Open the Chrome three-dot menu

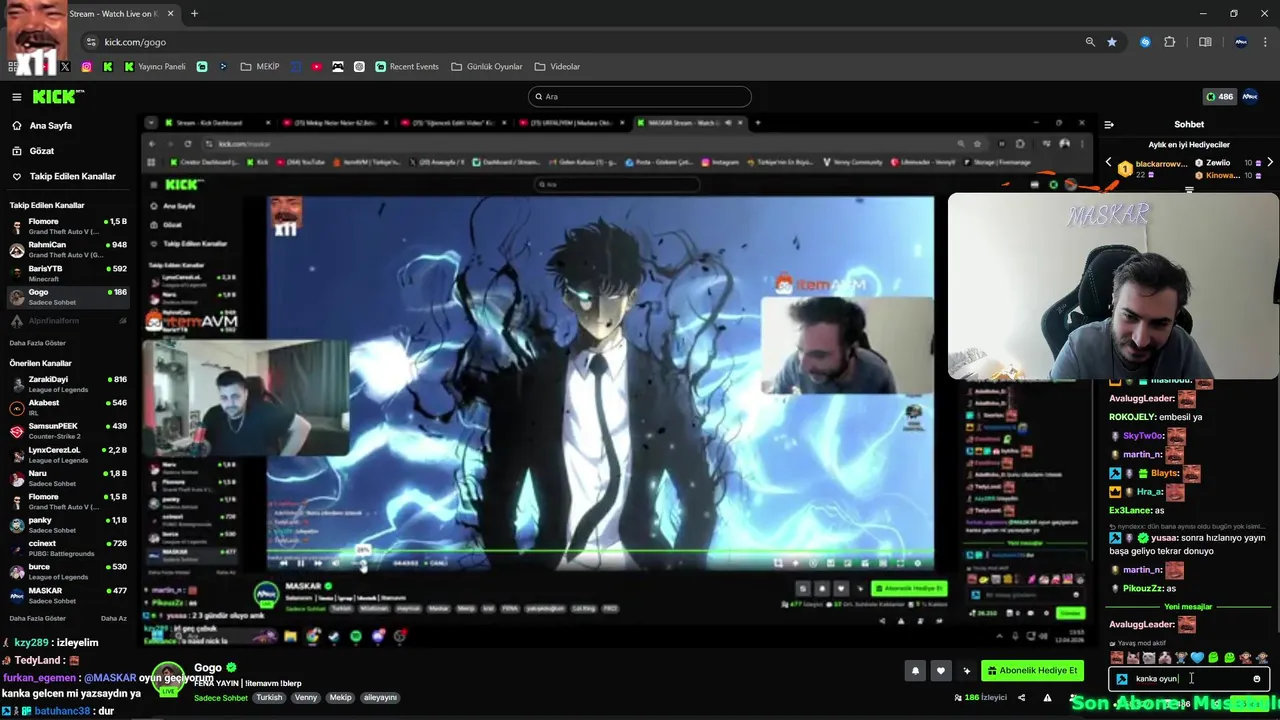pyautogui.click(x=1266, y=42)
